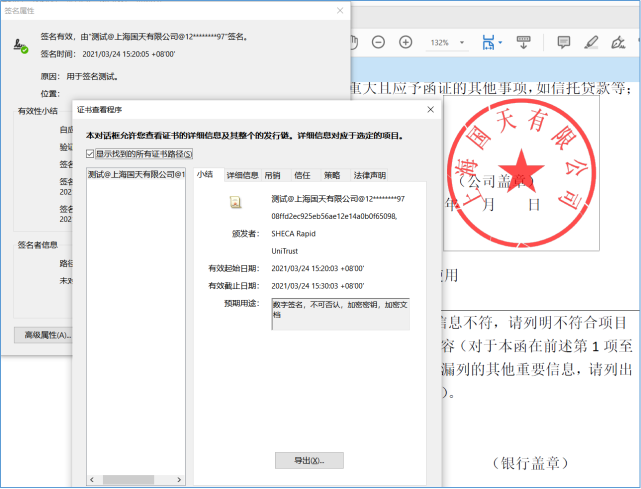The width and height of the screenshot is (641, 489).
Task: Click the (银行盖章) text in the document
Action: (530, 463)
